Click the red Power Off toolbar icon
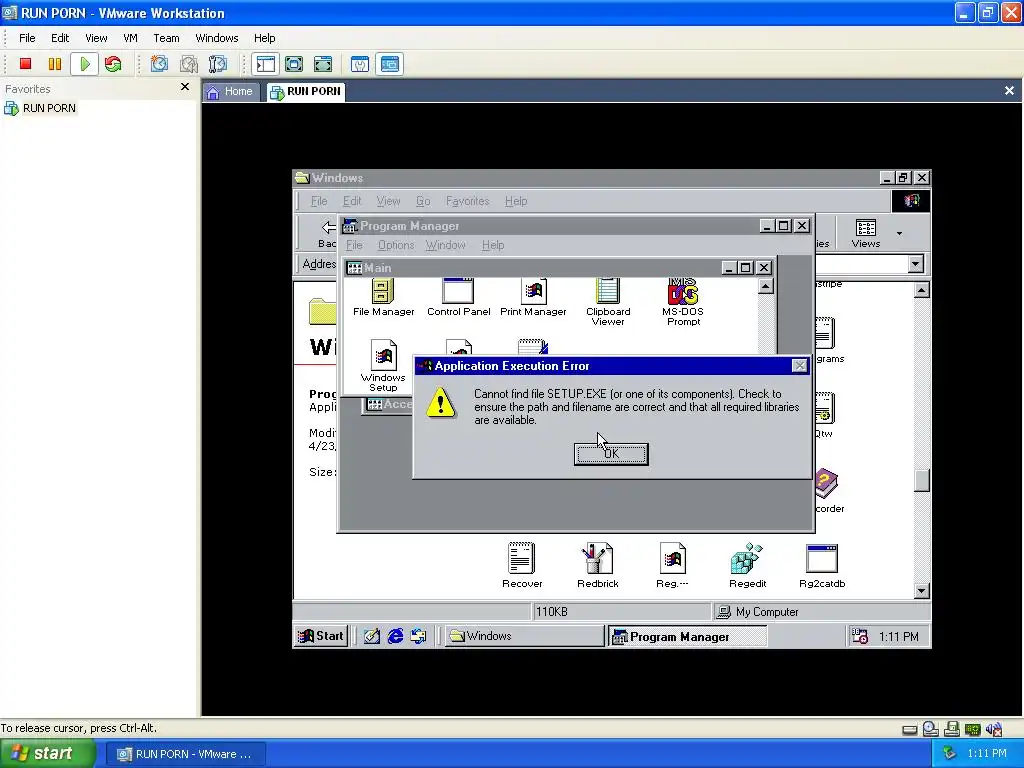 [x=25, y=64]
